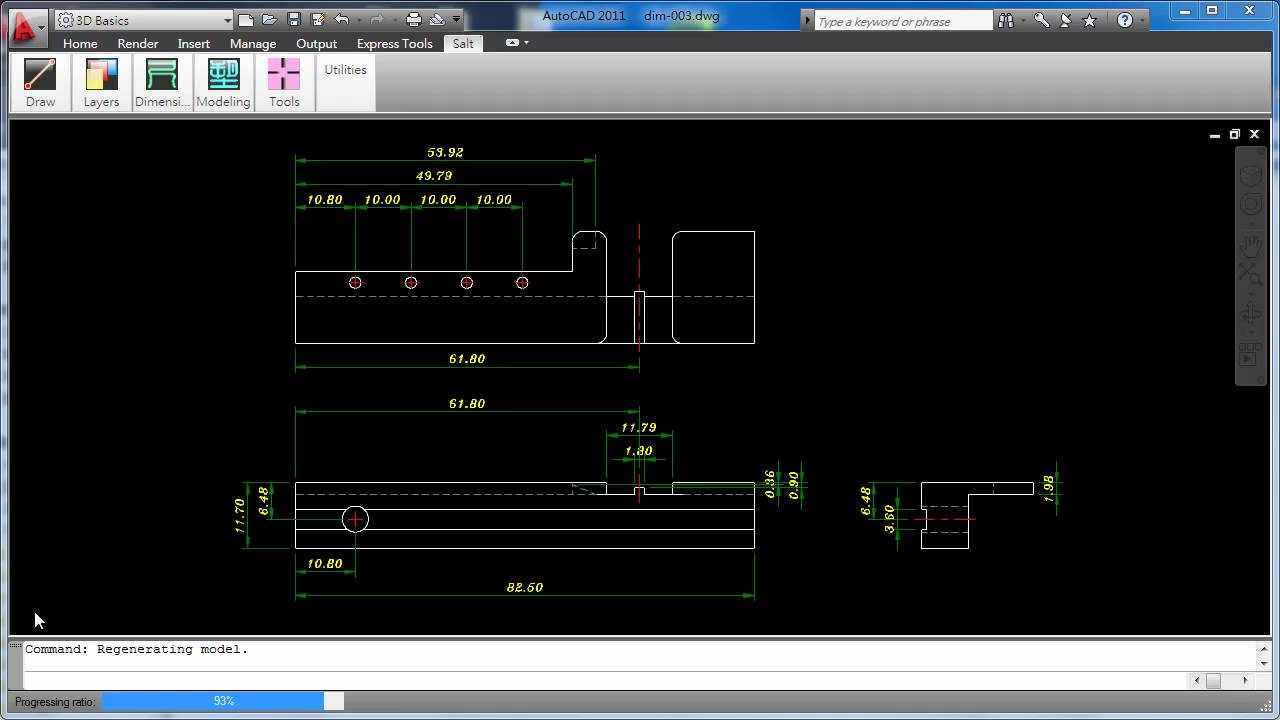This screenshot has height=720, width=1280.
Task: Click the ViewCube icon in navigation bar
Action: [1251, 176]
